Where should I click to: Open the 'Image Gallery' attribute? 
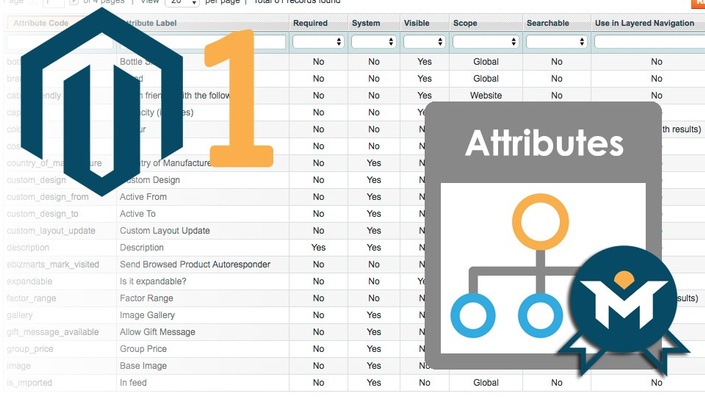147,315
